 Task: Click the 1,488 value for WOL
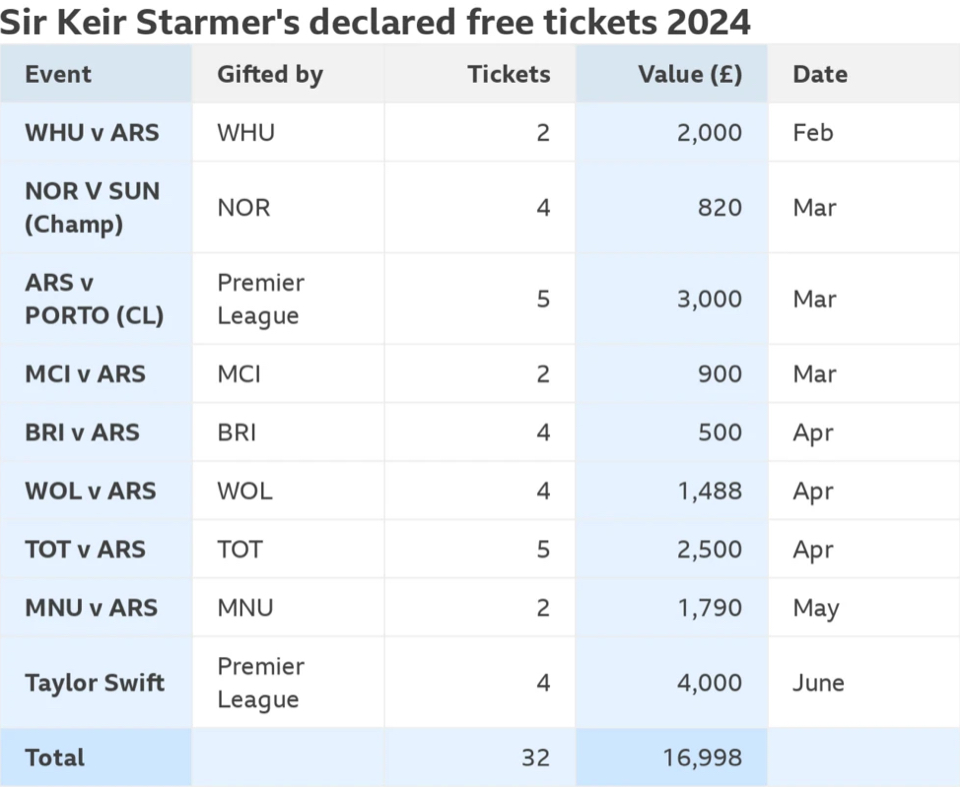tap(710, 491)
